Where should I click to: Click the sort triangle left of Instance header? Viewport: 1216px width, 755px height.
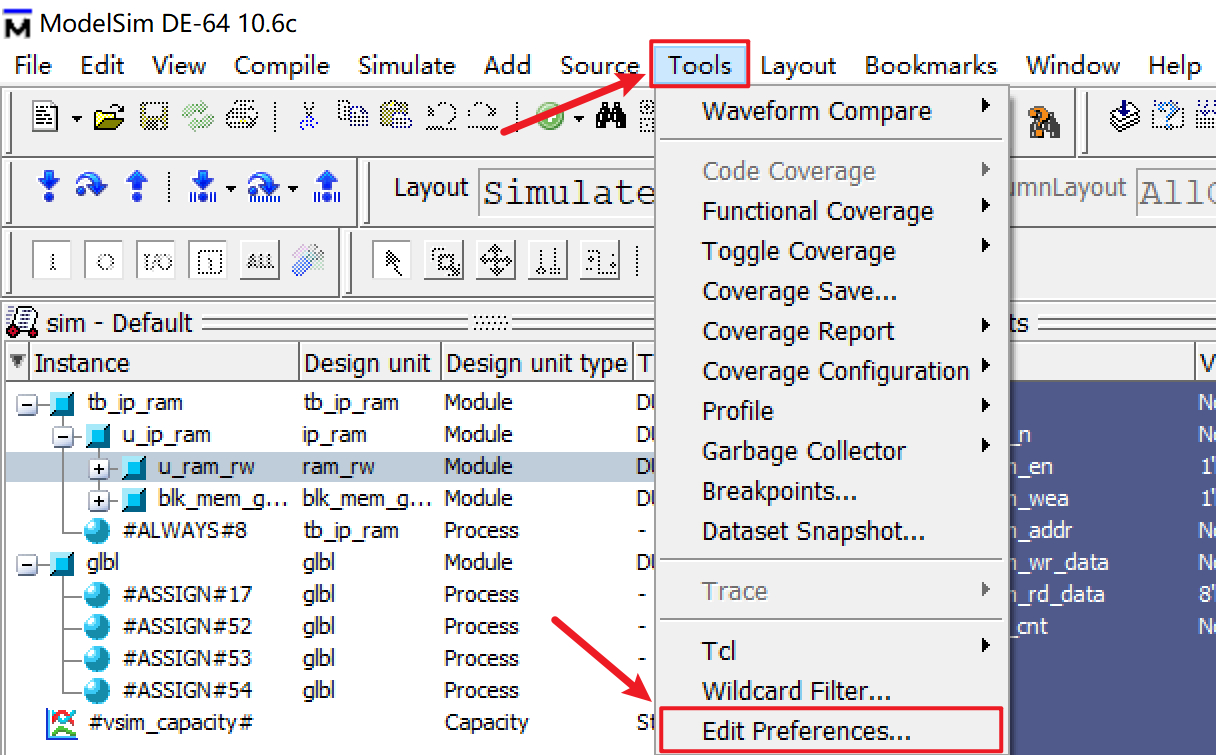(x=17, y=362)
